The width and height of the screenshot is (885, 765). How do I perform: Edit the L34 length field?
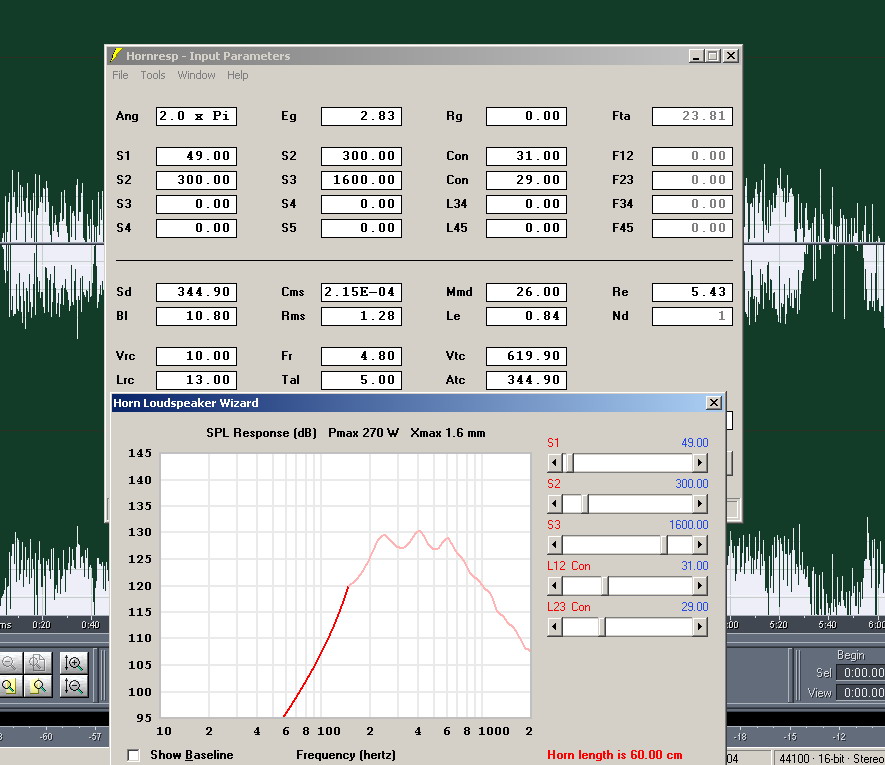[x=526, y=204]
